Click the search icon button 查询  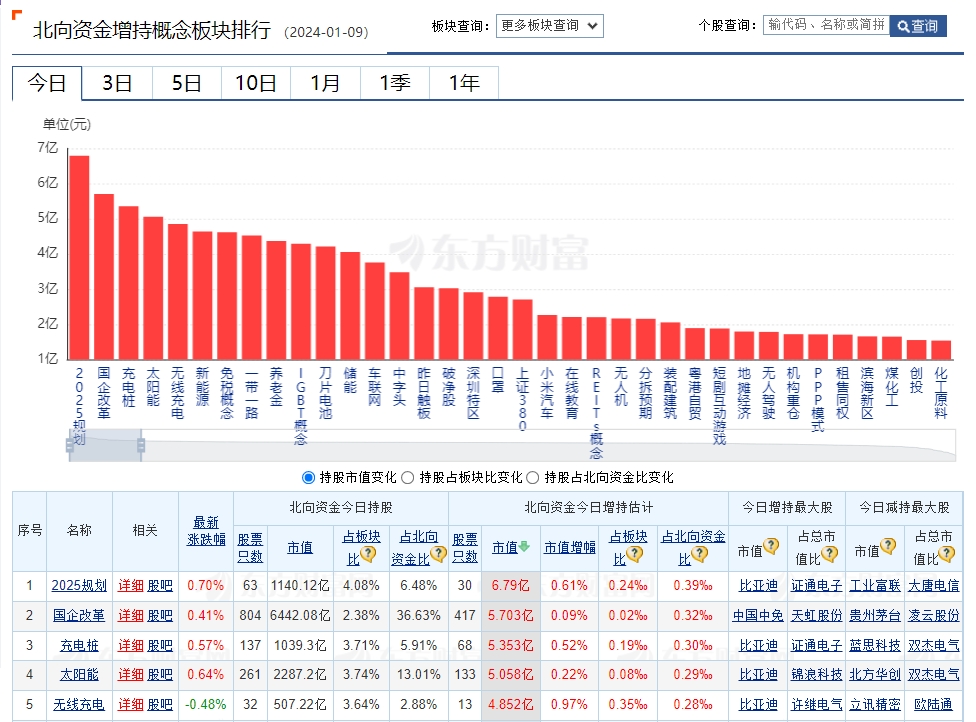[x=917, y=26]
